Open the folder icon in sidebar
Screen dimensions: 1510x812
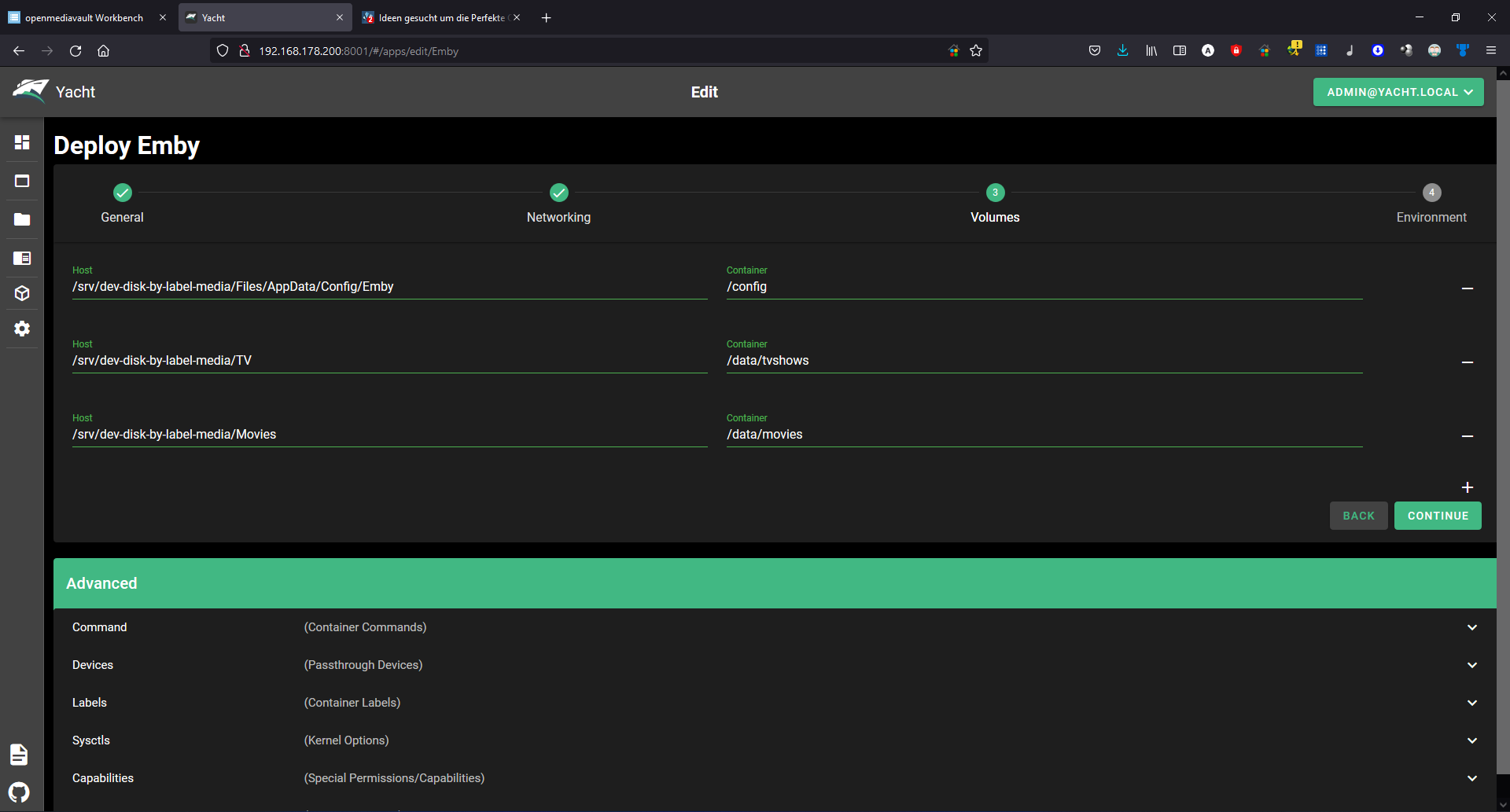[22, 219]
